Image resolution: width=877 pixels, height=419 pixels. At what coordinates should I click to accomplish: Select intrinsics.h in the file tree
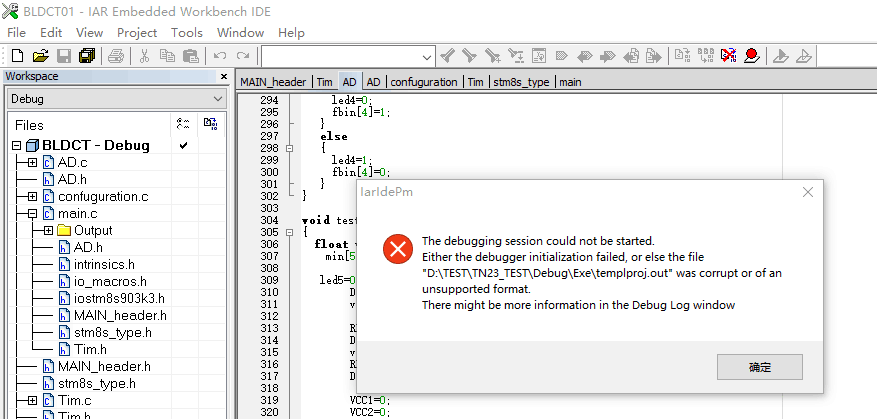pos(104,265)
